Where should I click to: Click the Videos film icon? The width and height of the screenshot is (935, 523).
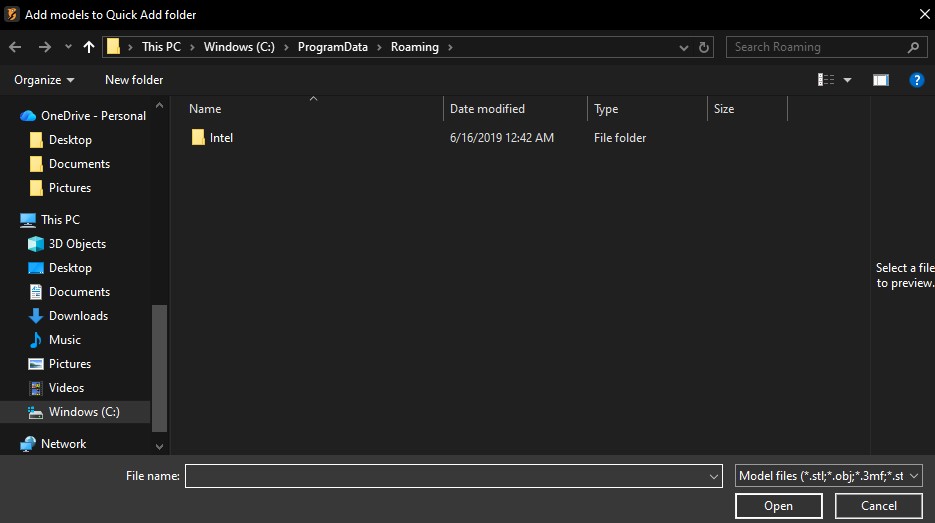click(x=36, y=388)
